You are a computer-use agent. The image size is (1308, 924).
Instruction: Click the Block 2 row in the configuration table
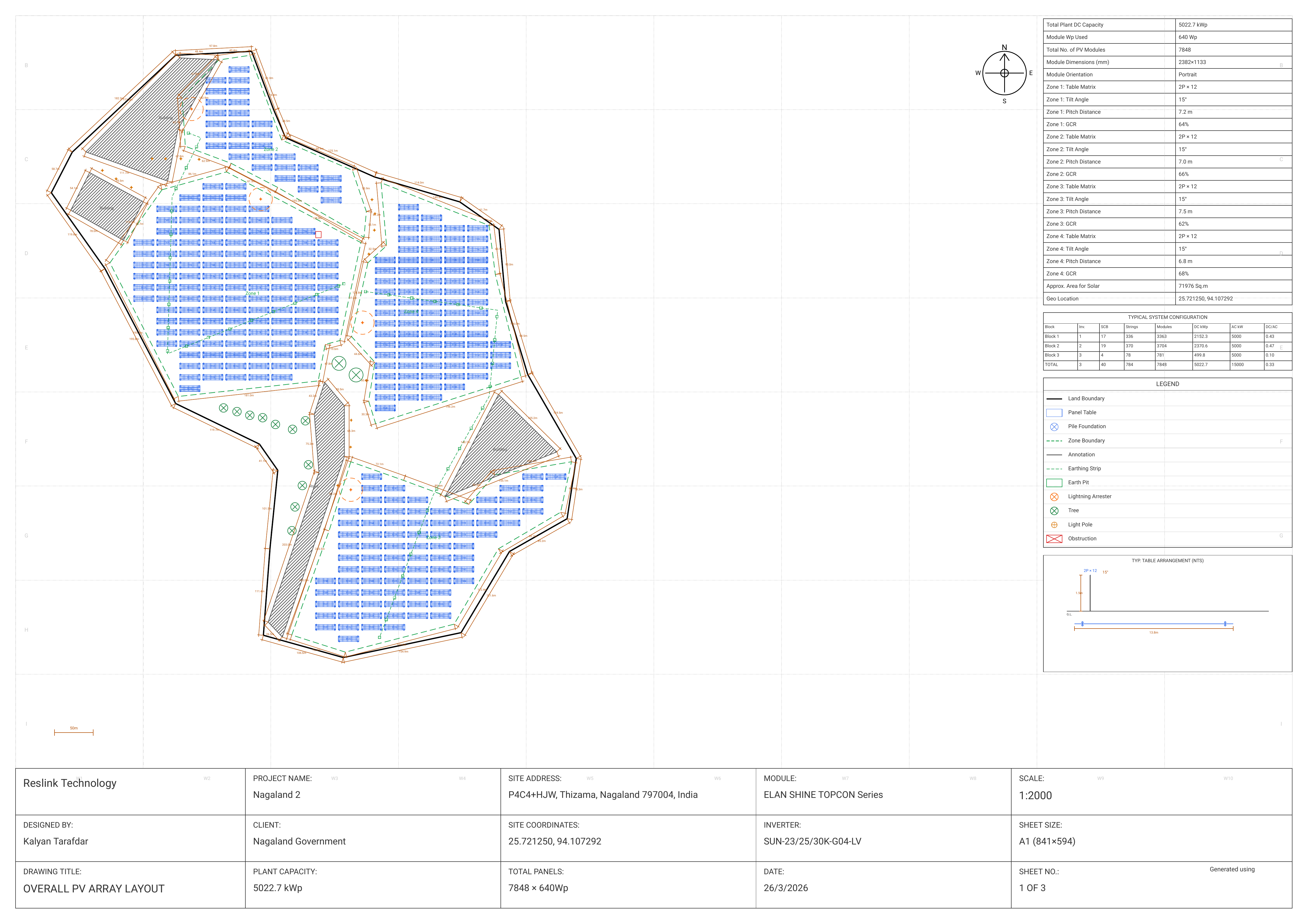click(1052, 346)
